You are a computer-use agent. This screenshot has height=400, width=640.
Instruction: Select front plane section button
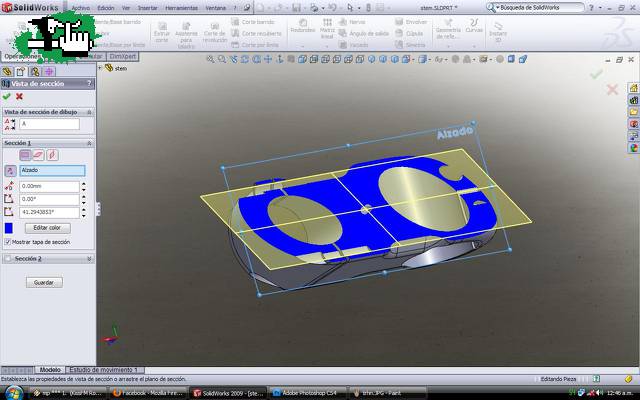(x=25, y=155)
